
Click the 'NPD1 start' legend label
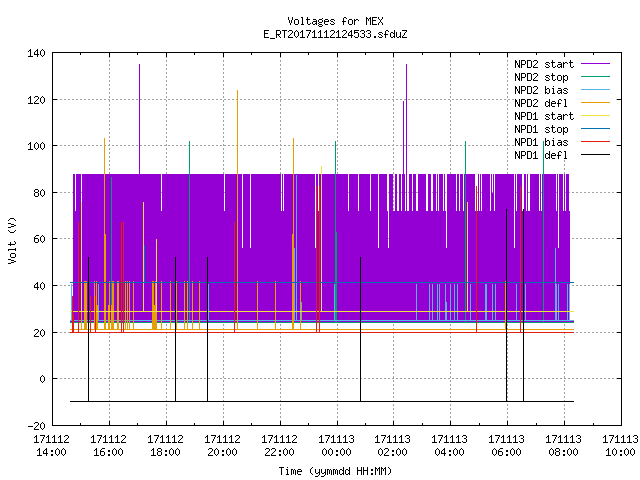point(544,116)
